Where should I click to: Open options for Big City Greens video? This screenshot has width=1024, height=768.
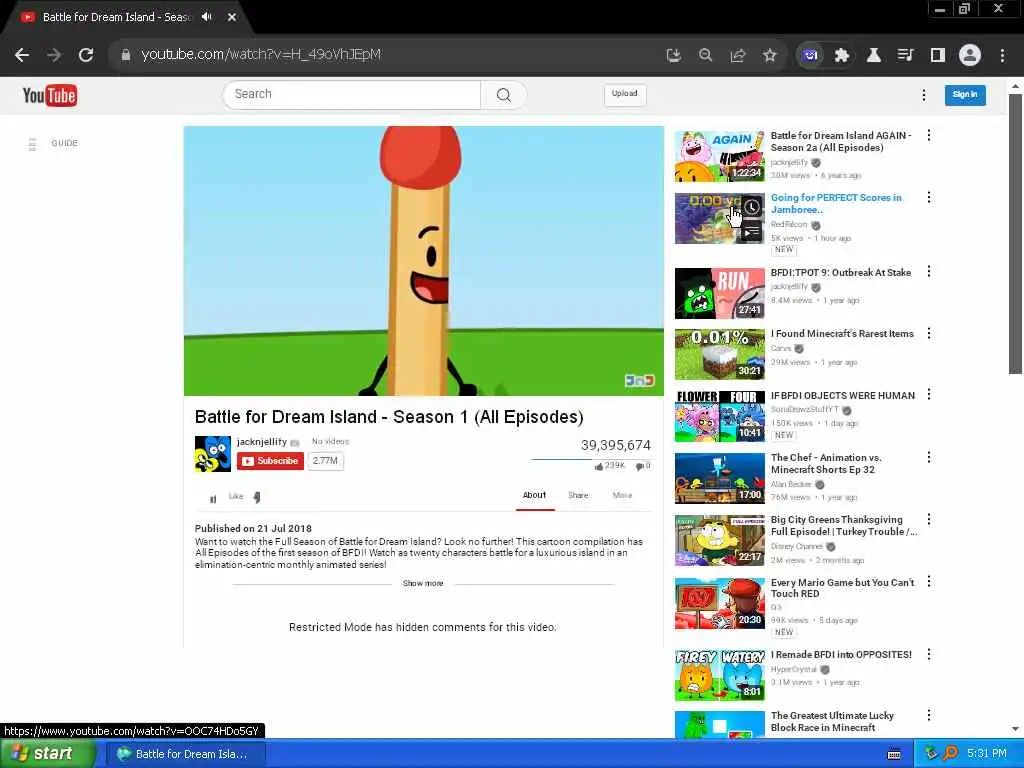tap(929, 519)
